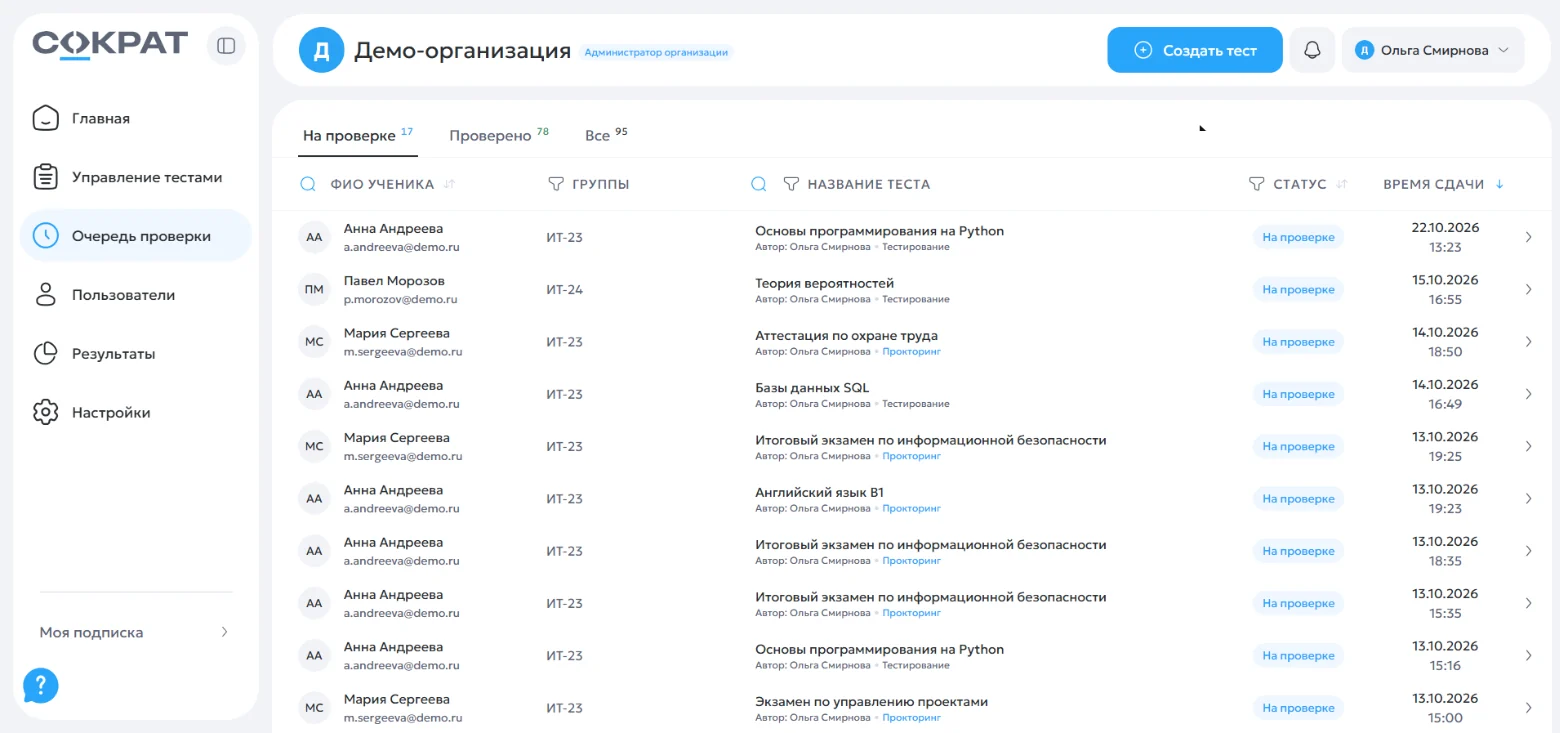1560x733 pixels.
Task: Select Очередь проверки in the sidebar
Action: point(135,236)
